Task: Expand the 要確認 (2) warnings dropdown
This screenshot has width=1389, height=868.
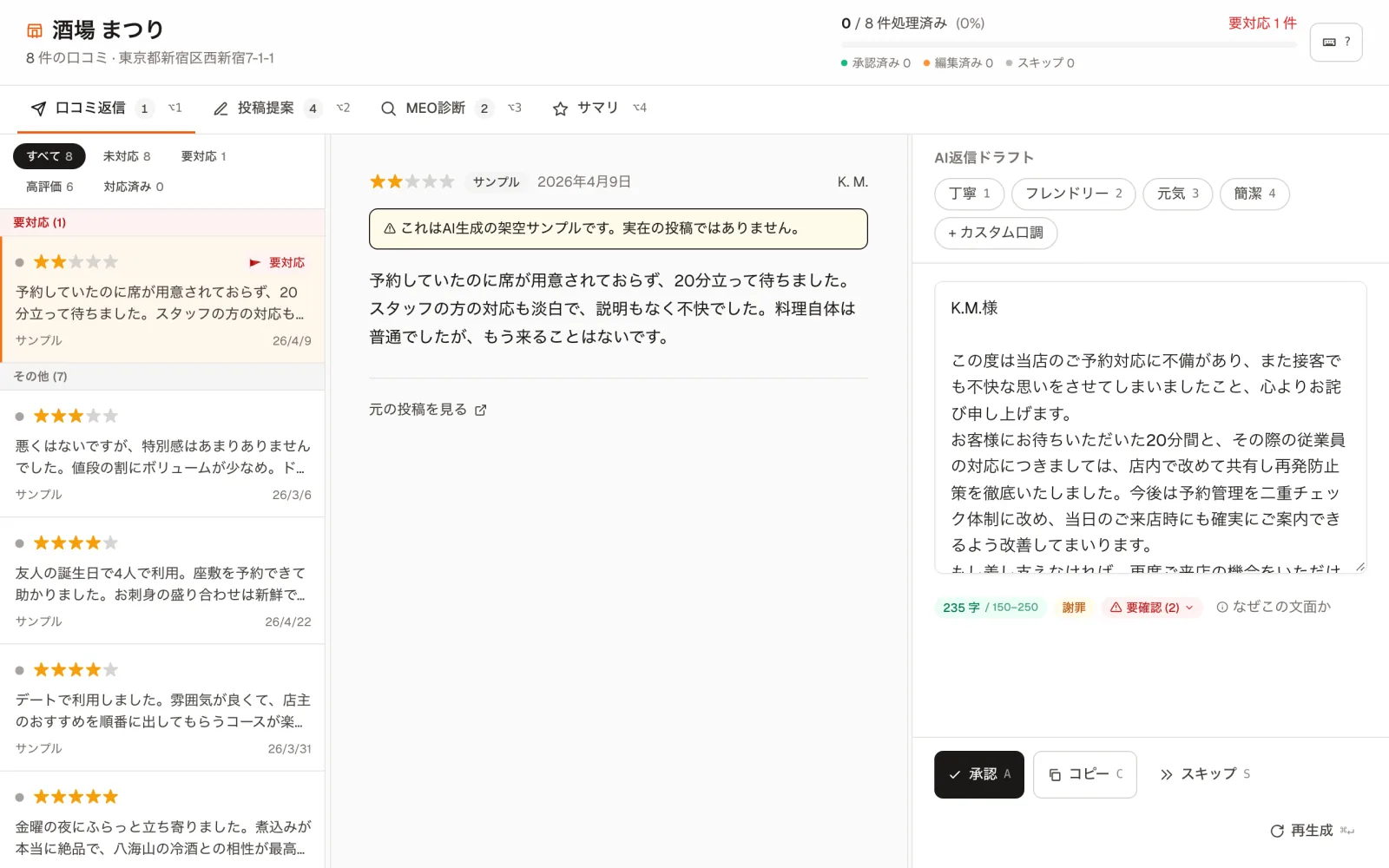Action: click(x=1151, y=608)
